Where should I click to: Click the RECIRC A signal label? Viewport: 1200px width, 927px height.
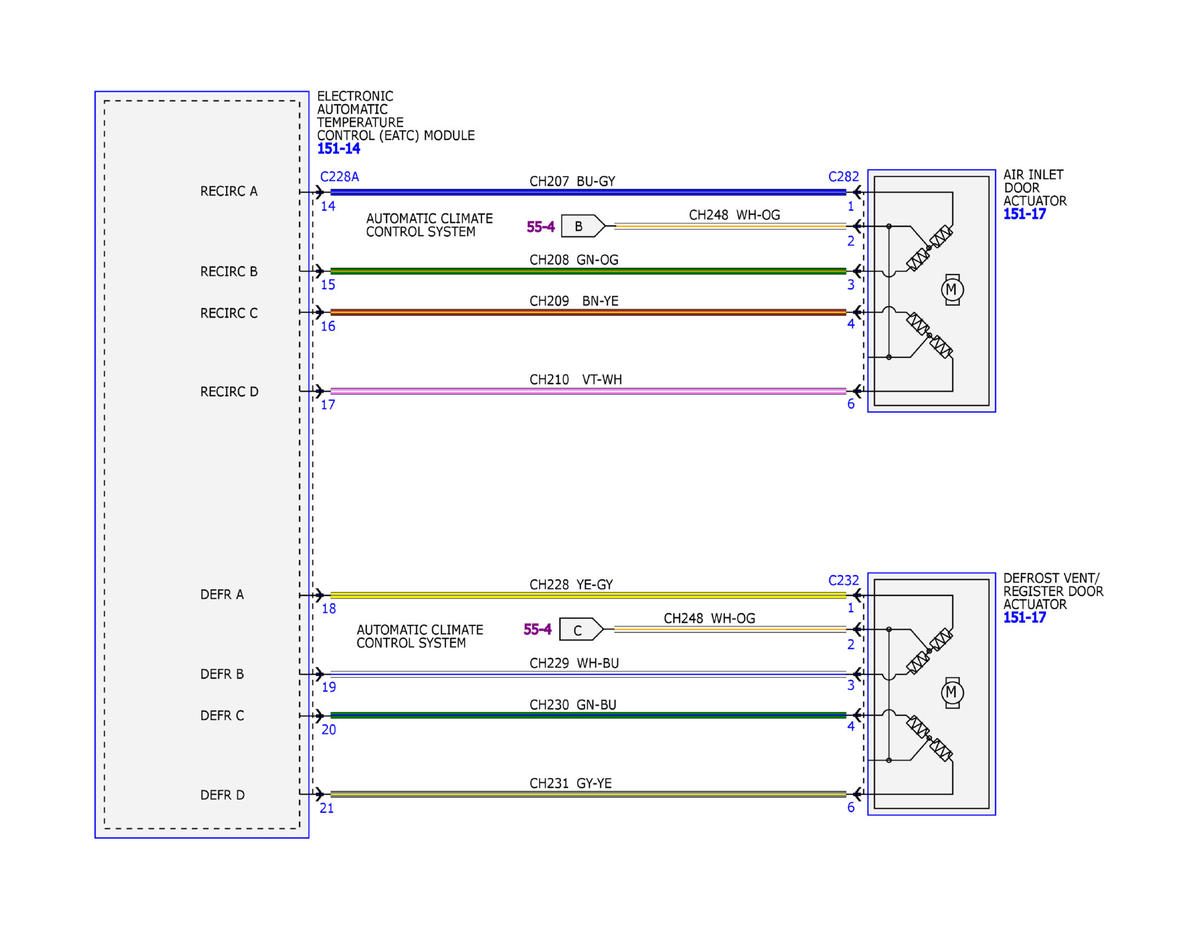[229, 191]
